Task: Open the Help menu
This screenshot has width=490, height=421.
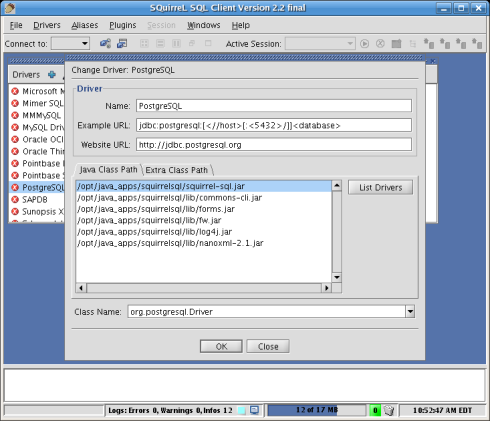Action: click(241, 25)
